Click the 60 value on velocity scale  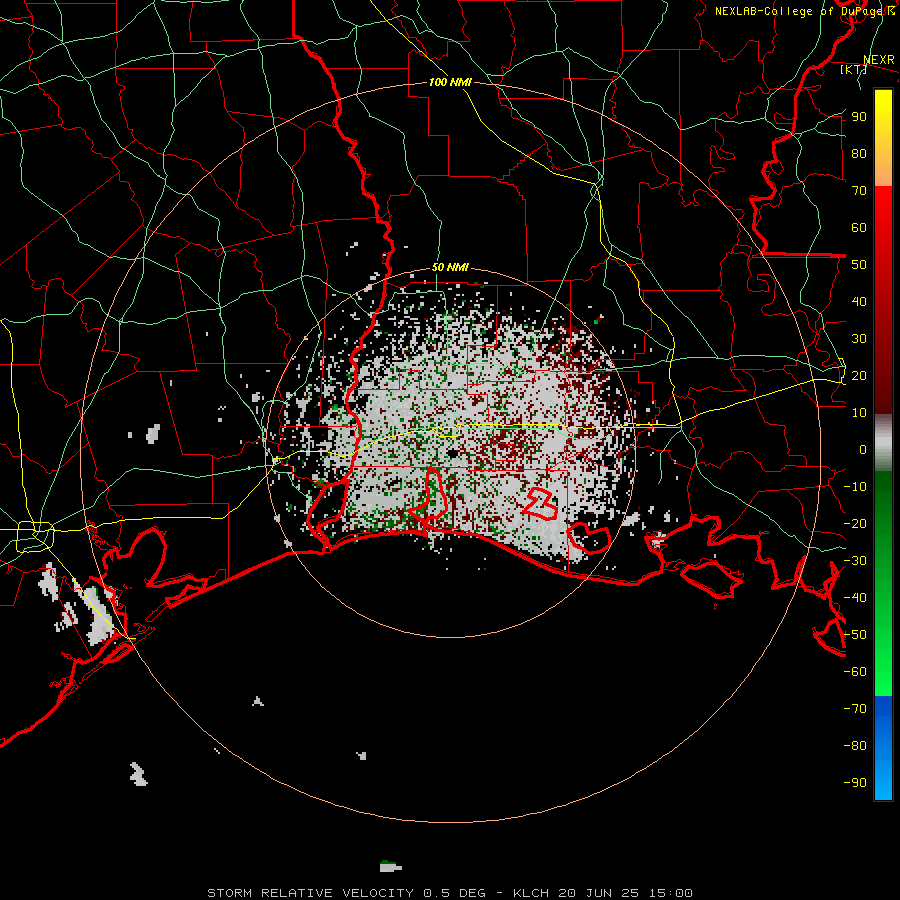coord(859,228)
